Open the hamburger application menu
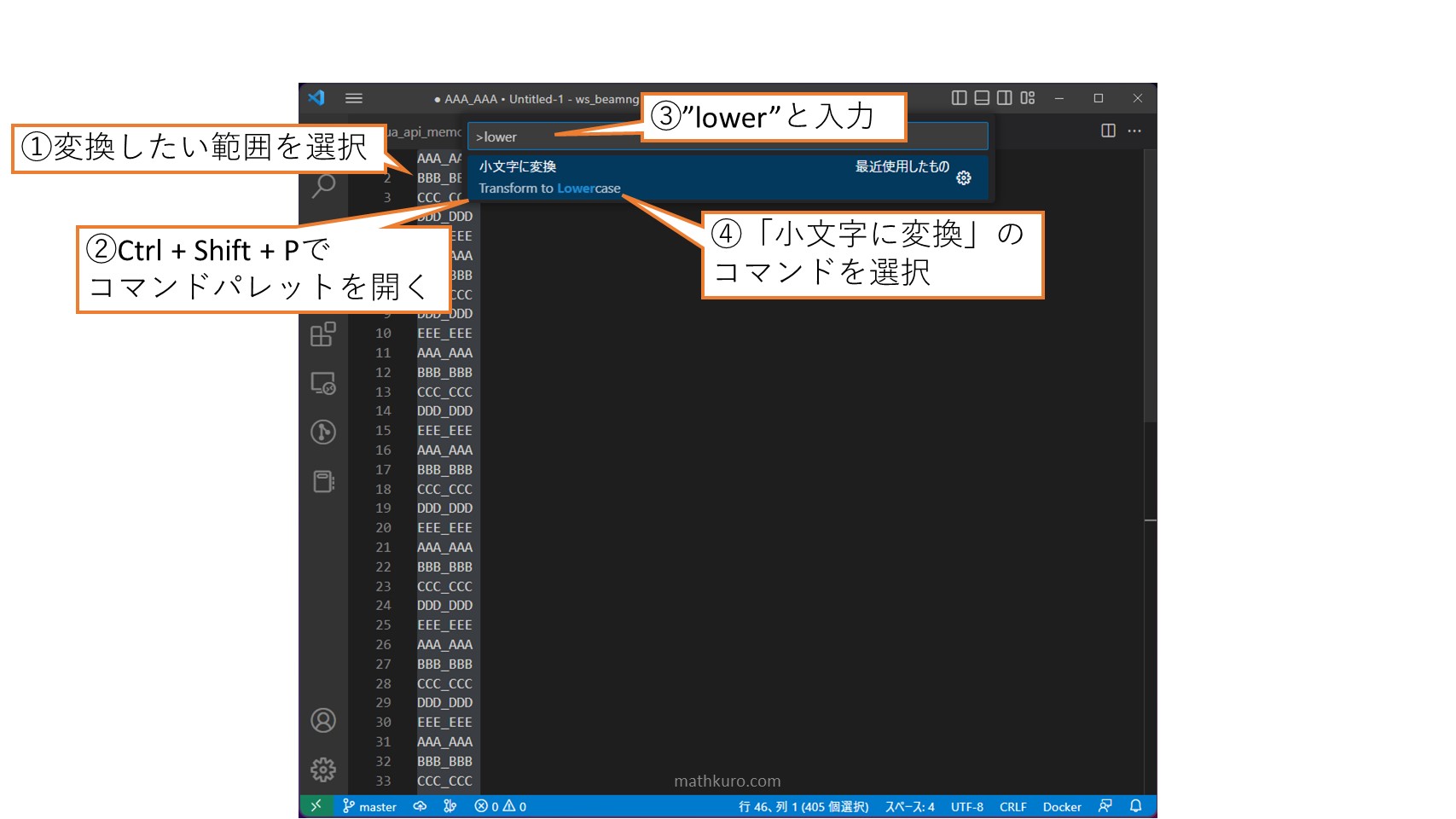 (x=354, y=98)
